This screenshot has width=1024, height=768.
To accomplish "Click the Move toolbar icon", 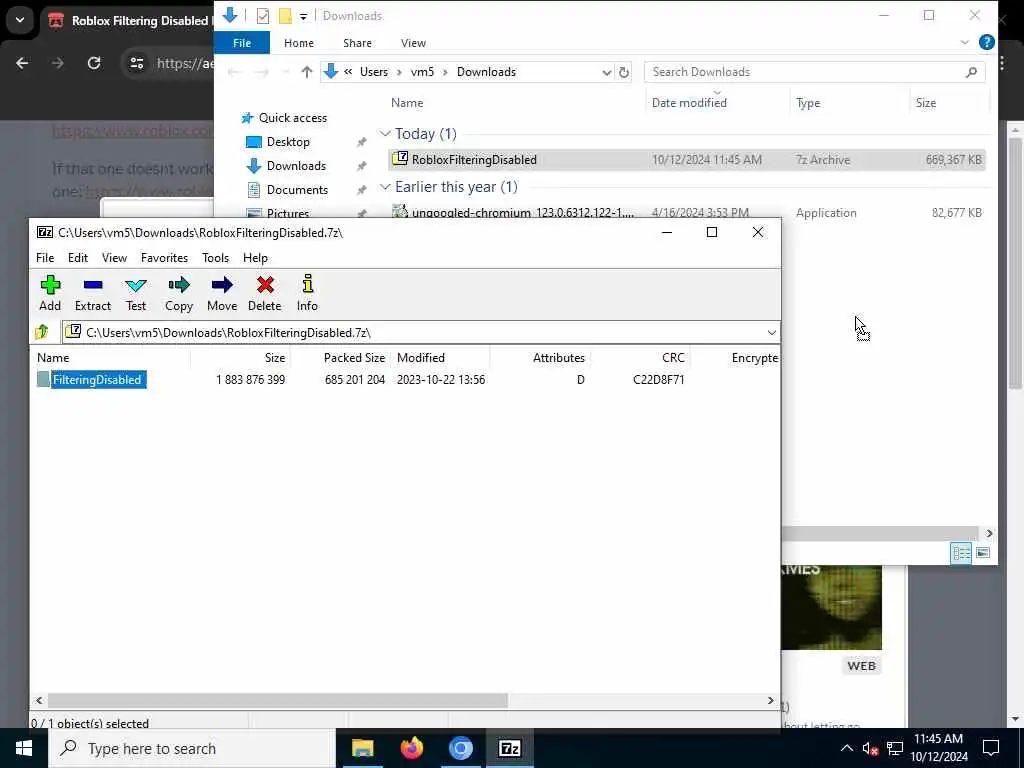I will tap(222, 293).
